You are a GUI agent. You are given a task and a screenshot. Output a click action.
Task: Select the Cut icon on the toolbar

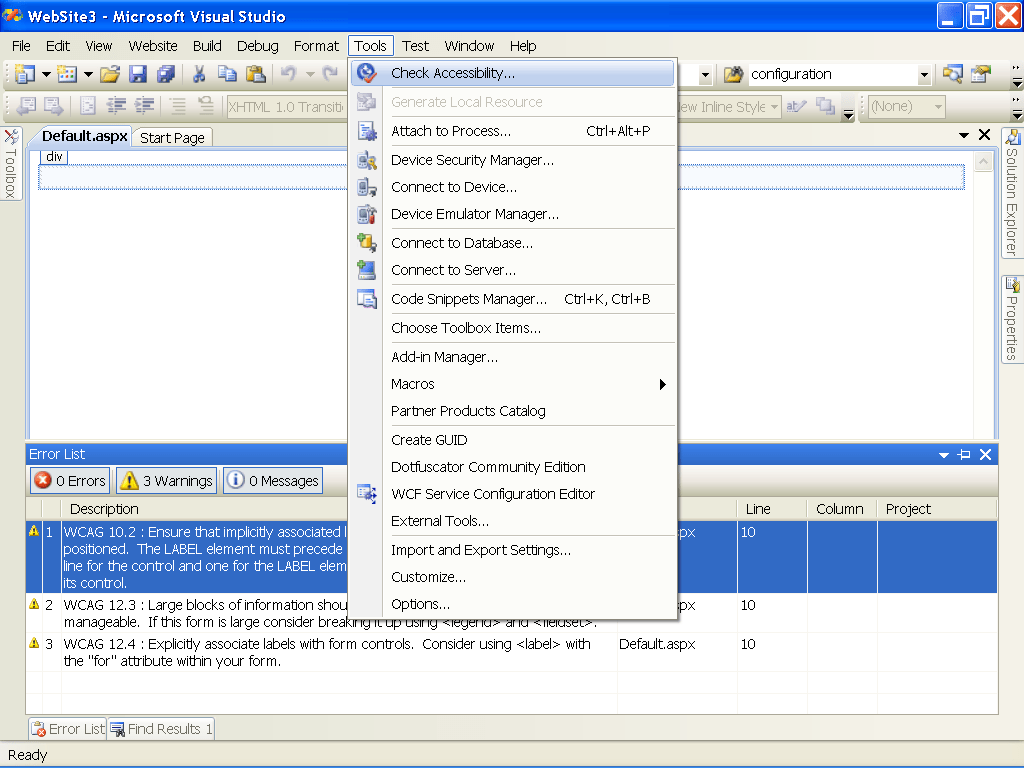point(198,74)
